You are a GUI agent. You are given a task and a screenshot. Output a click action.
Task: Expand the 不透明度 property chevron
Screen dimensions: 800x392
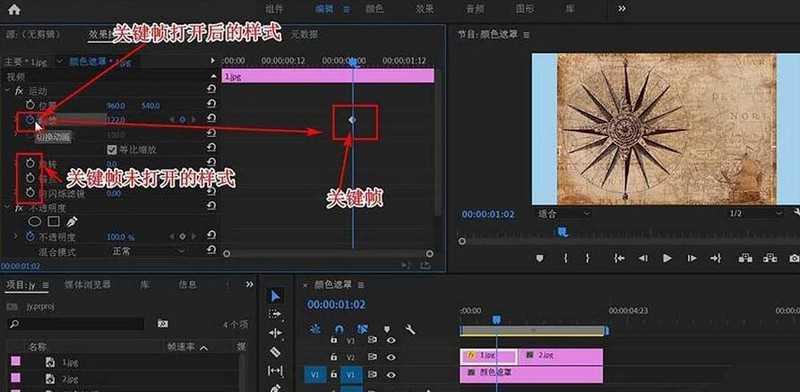point(15,236)
